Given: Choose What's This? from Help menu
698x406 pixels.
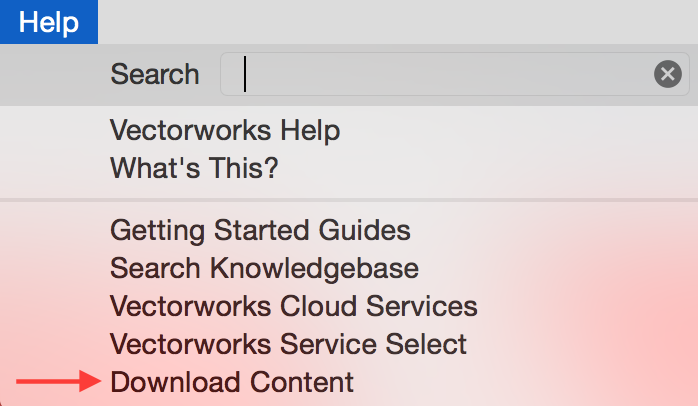Looking at the screenshot, I should click(194, 168).
